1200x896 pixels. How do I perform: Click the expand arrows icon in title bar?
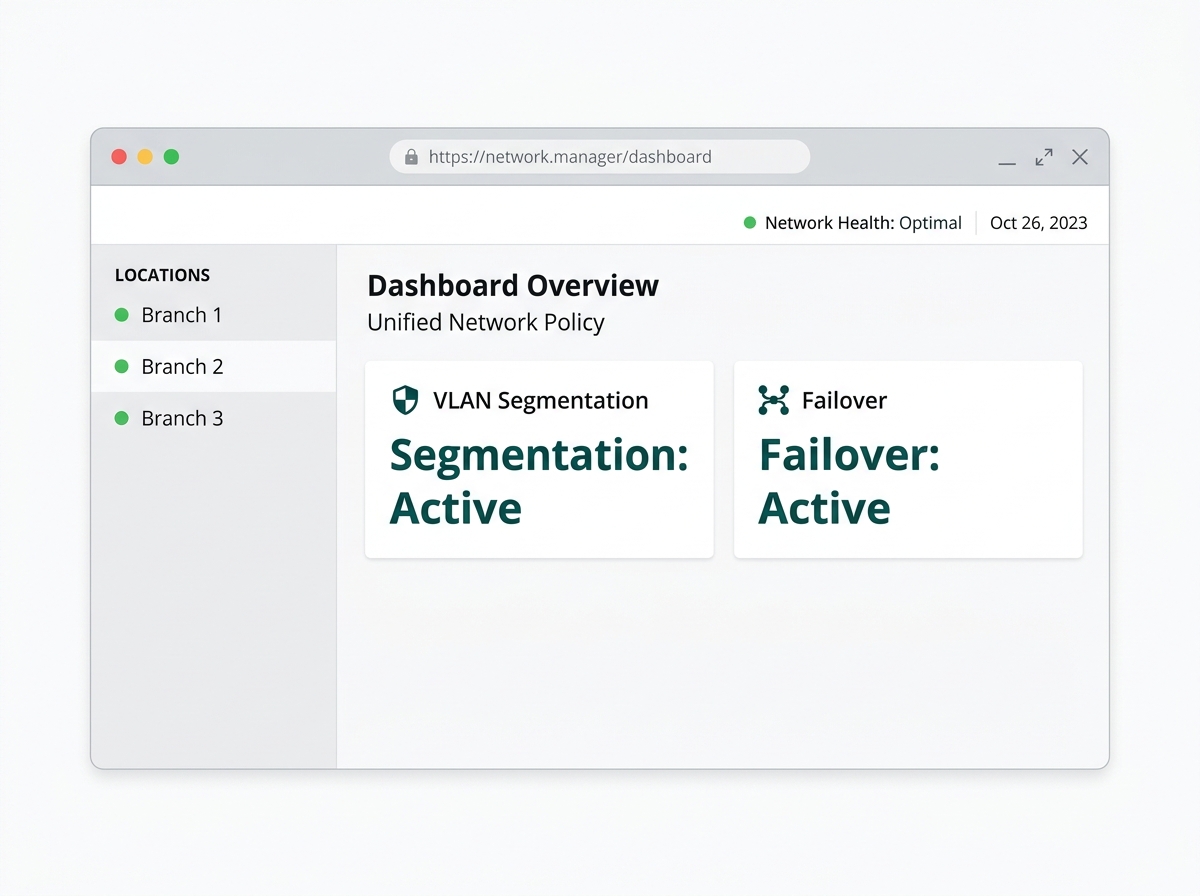point(1044,157)
